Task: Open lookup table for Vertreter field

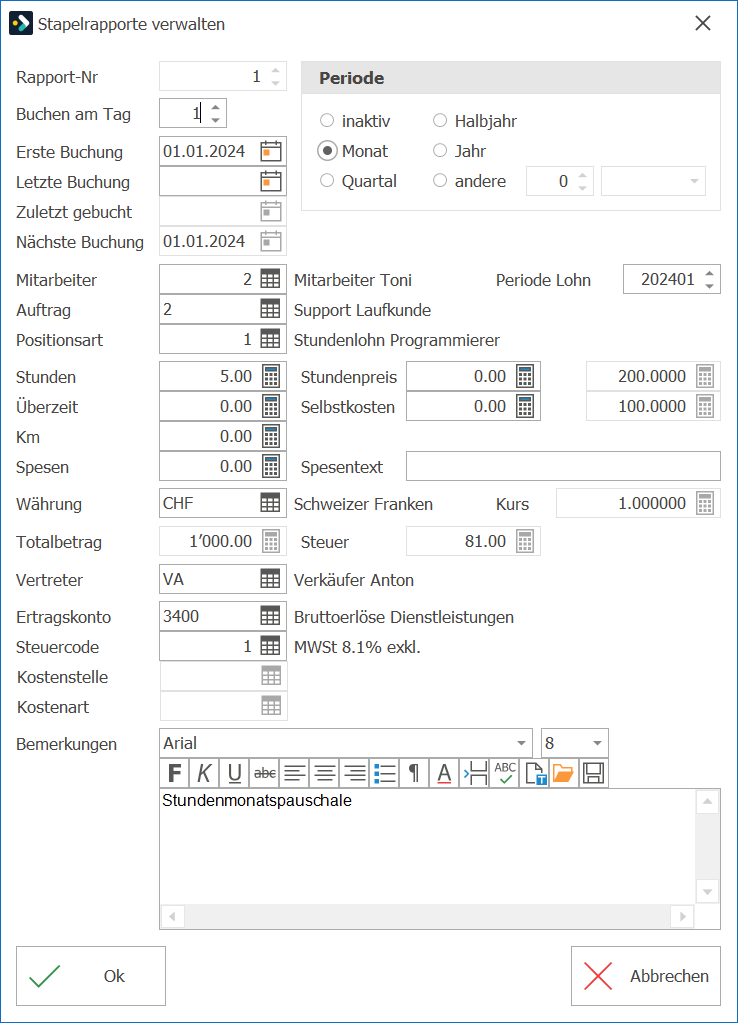Action: 270,579
